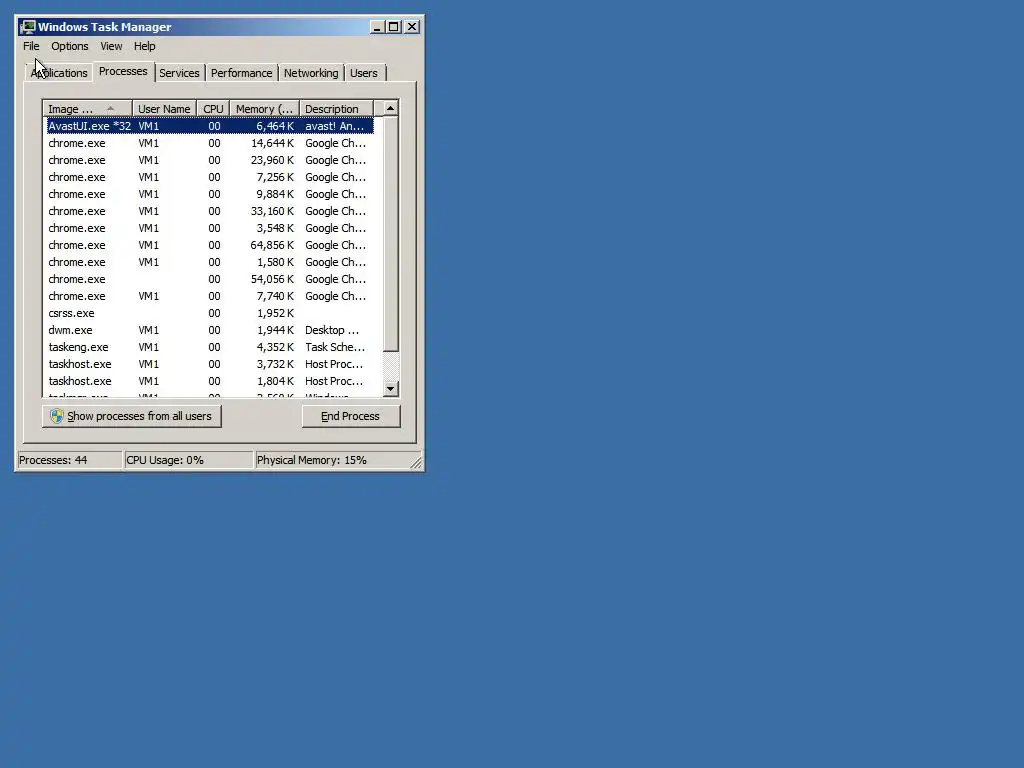This screenshot has width=1024, height=768.
Task: Select chrome.exe using 1,580 K memory
Action: click(x=210, y=262)
